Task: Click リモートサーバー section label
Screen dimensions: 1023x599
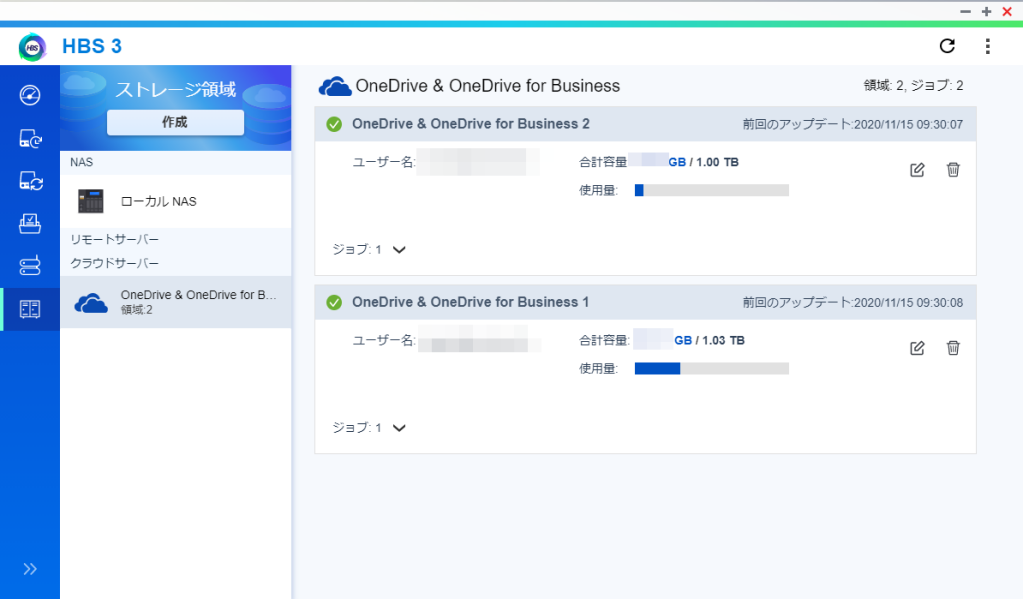Action: point(114,239)
